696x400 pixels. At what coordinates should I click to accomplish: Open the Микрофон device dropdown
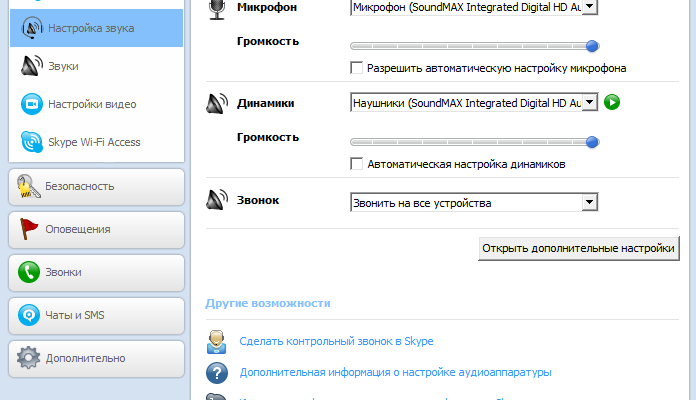tap(474, 7)
